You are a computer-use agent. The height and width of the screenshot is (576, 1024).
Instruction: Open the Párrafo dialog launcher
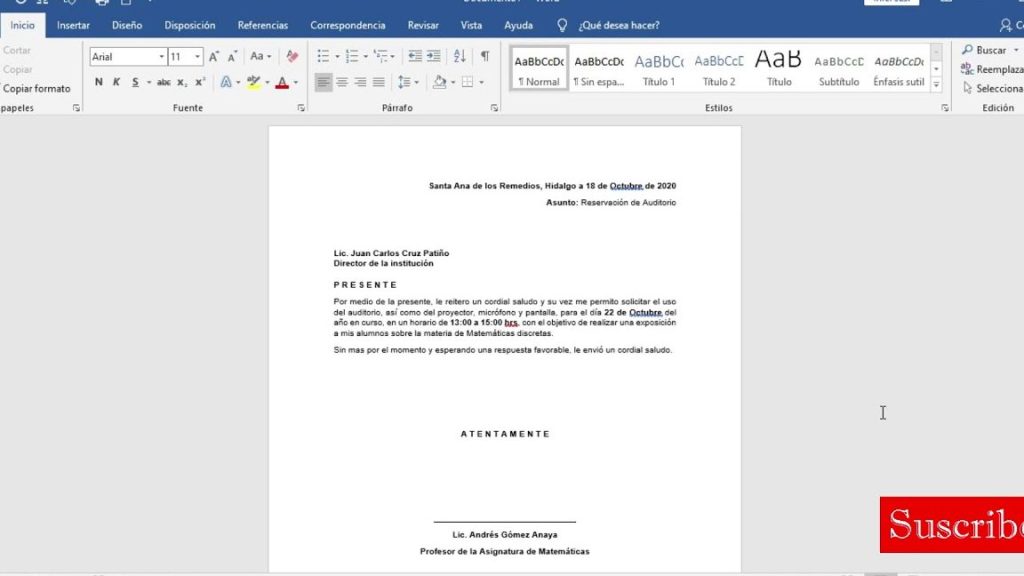[x=494, y=108]
